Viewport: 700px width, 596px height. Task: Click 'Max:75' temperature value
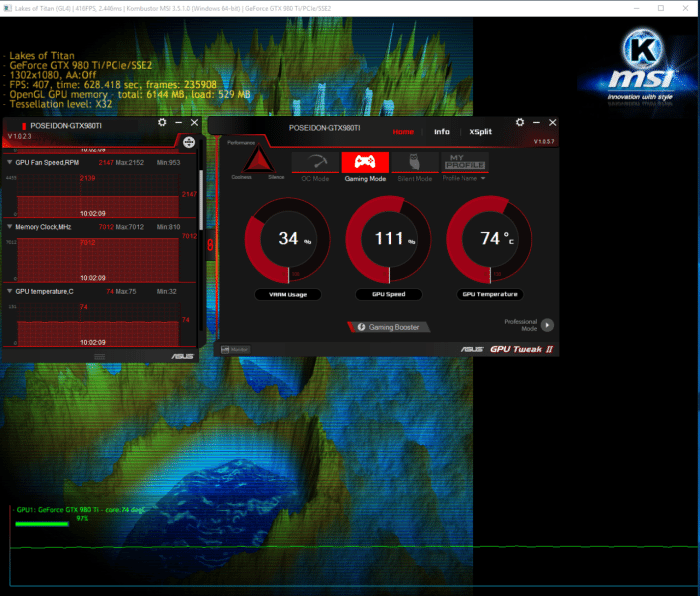click(x=126, y=291)
